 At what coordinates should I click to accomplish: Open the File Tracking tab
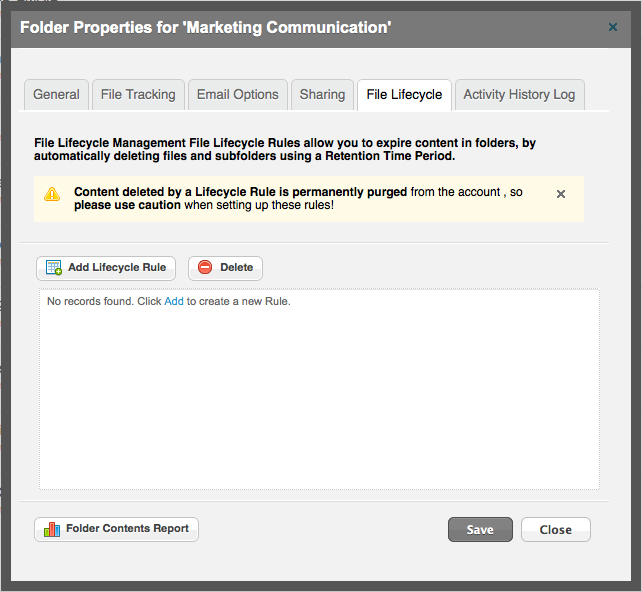pyautogui.click(x=138, y=95)
